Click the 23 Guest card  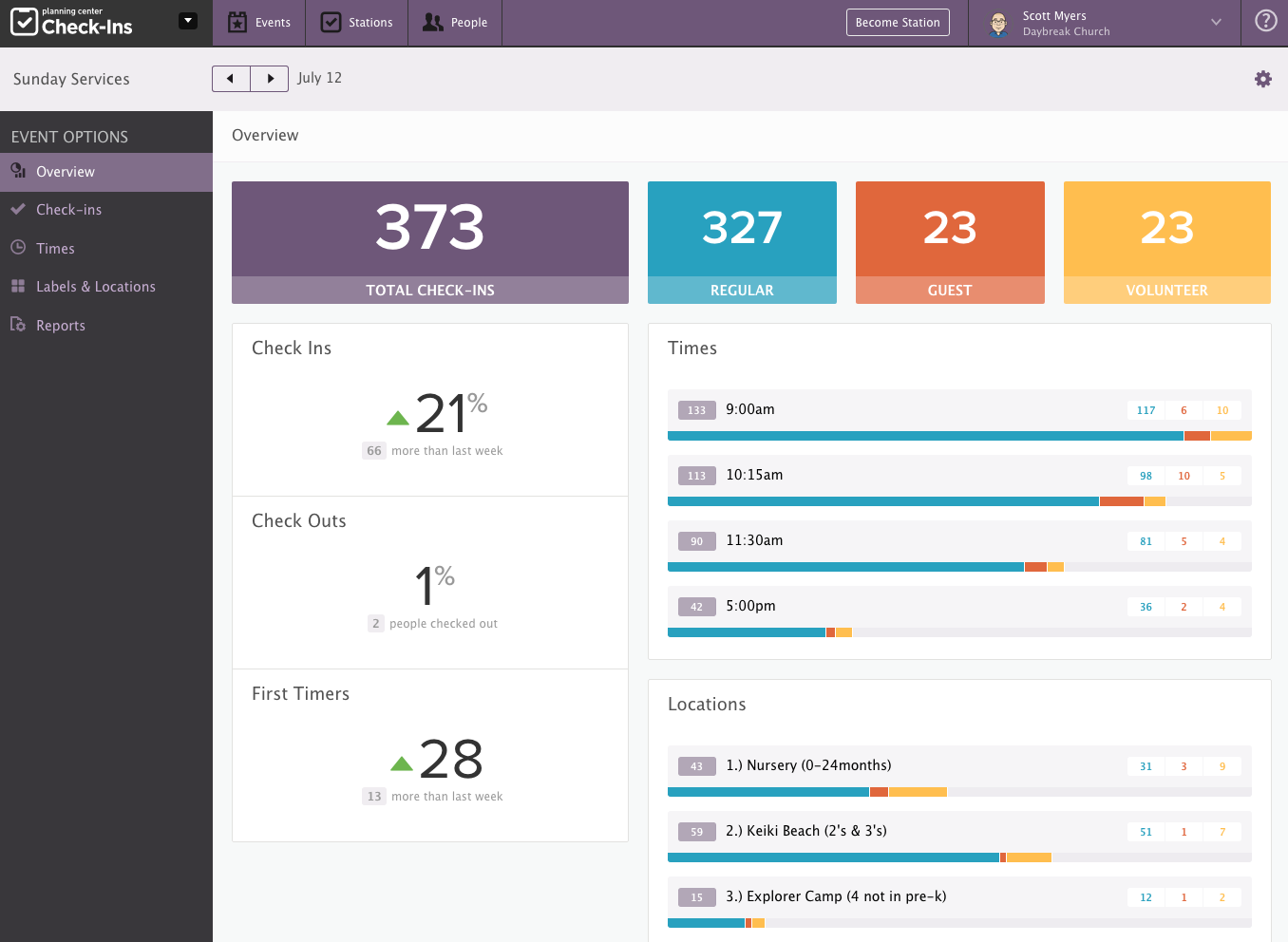pos(950,242)
